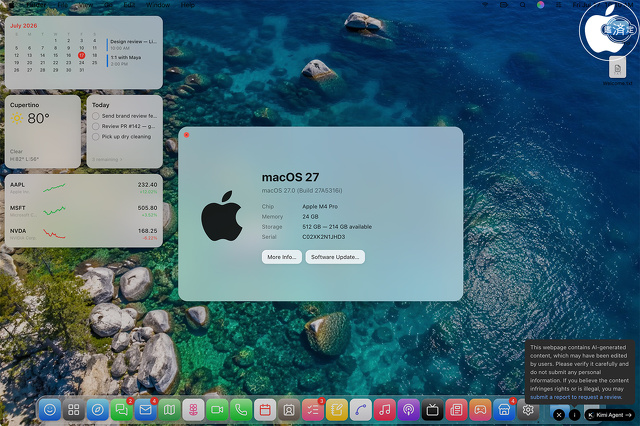
Task: Click the More Info... button
Action: 282,257
